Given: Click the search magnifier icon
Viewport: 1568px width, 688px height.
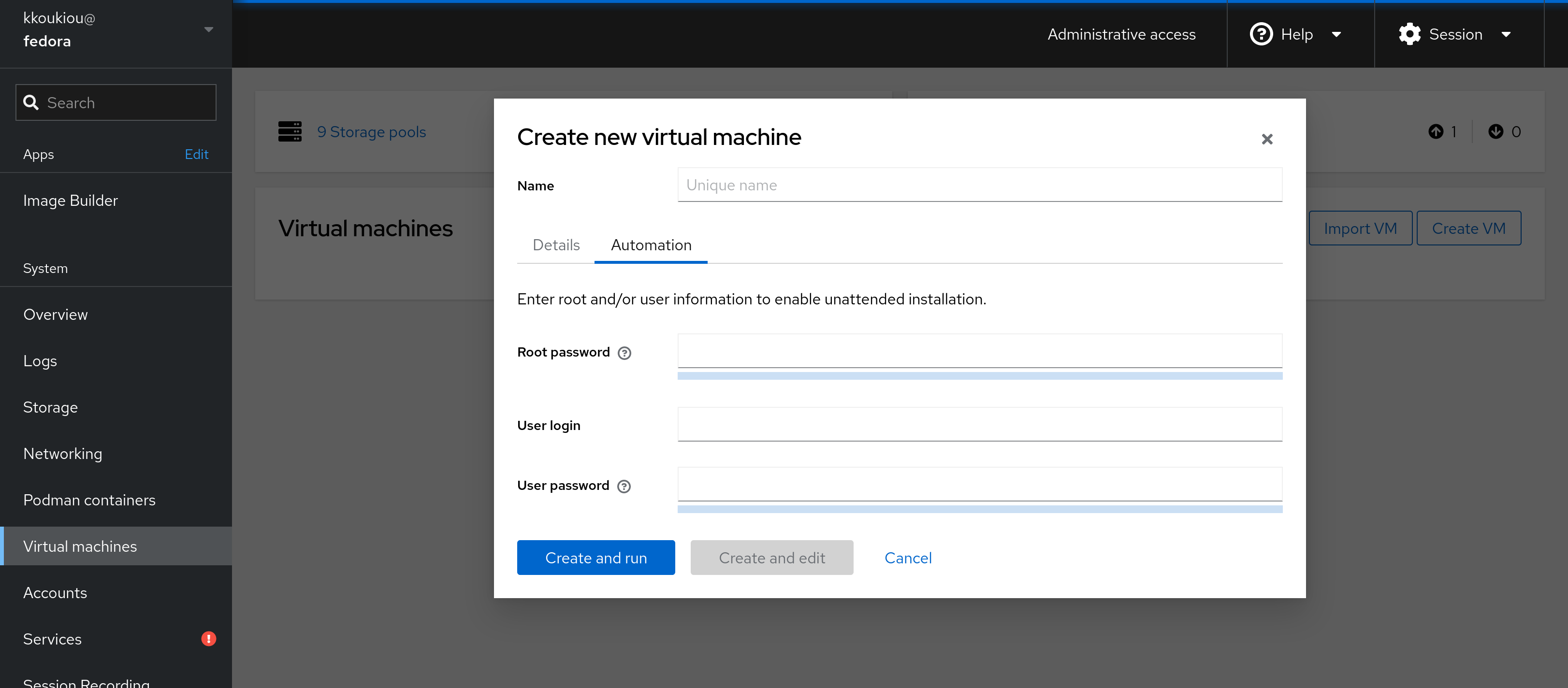Looking at the screenshot, I should (30, 102).
